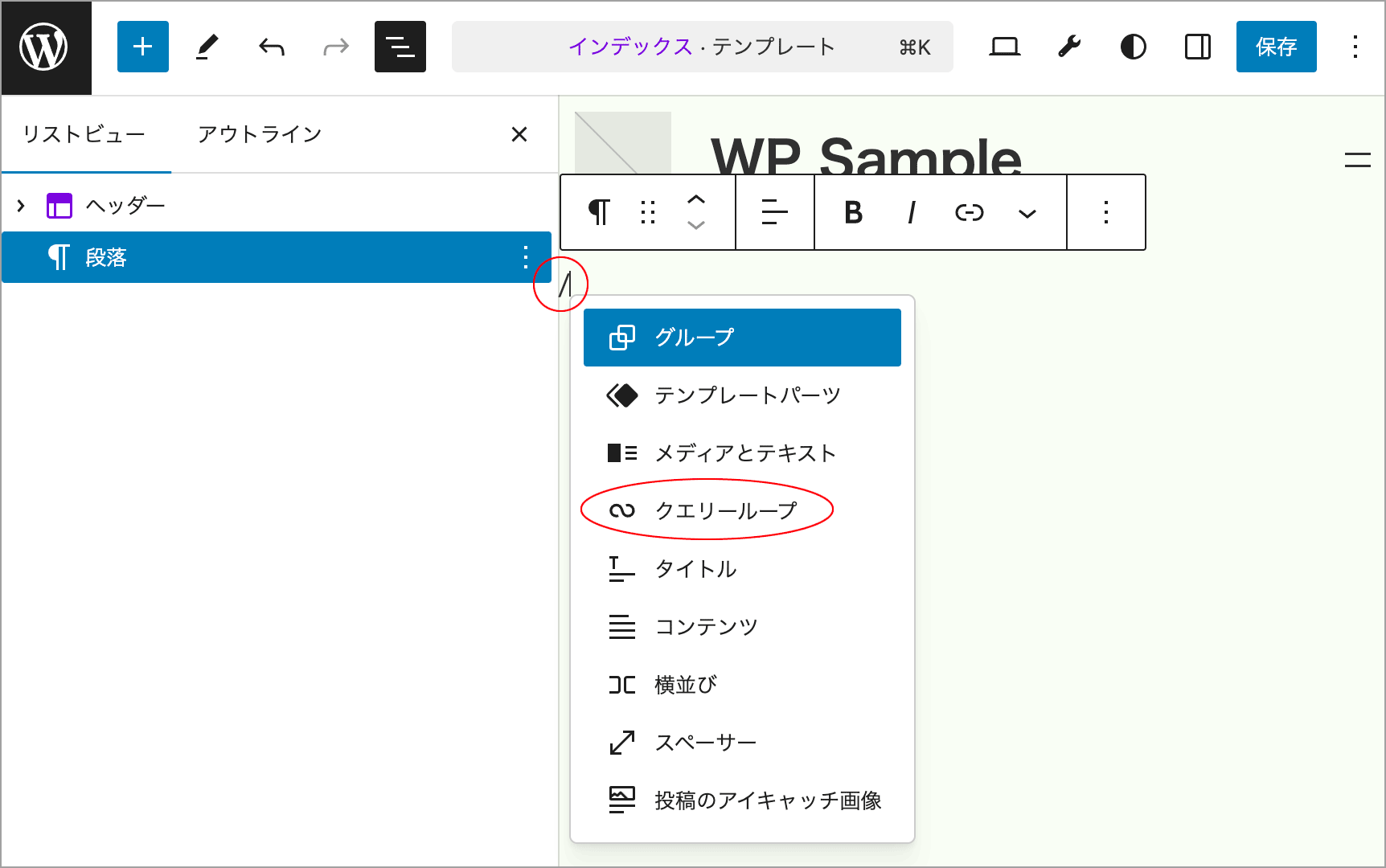Open the top-right options menu
The image size is (1386, 868).
pos(1355,47)
